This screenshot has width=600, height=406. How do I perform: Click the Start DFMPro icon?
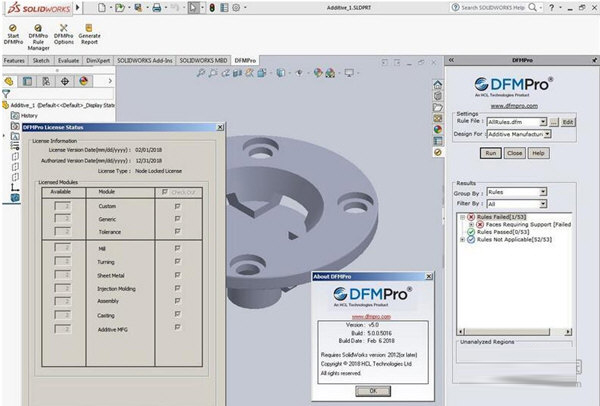[x=14, y=30]
